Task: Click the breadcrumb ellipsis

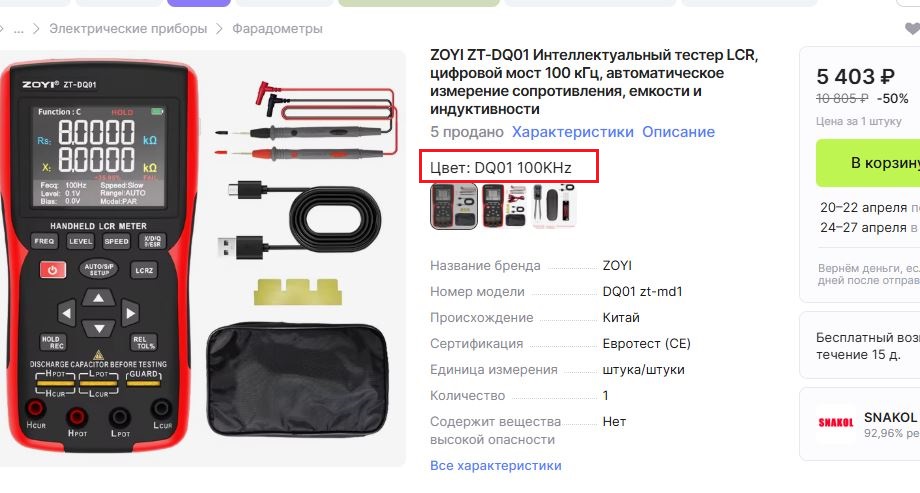Action: 19,29
